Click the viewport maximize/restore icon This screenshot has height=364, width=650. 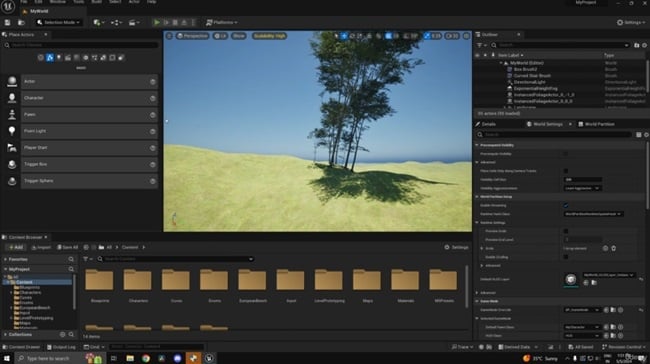click(466, 36)
